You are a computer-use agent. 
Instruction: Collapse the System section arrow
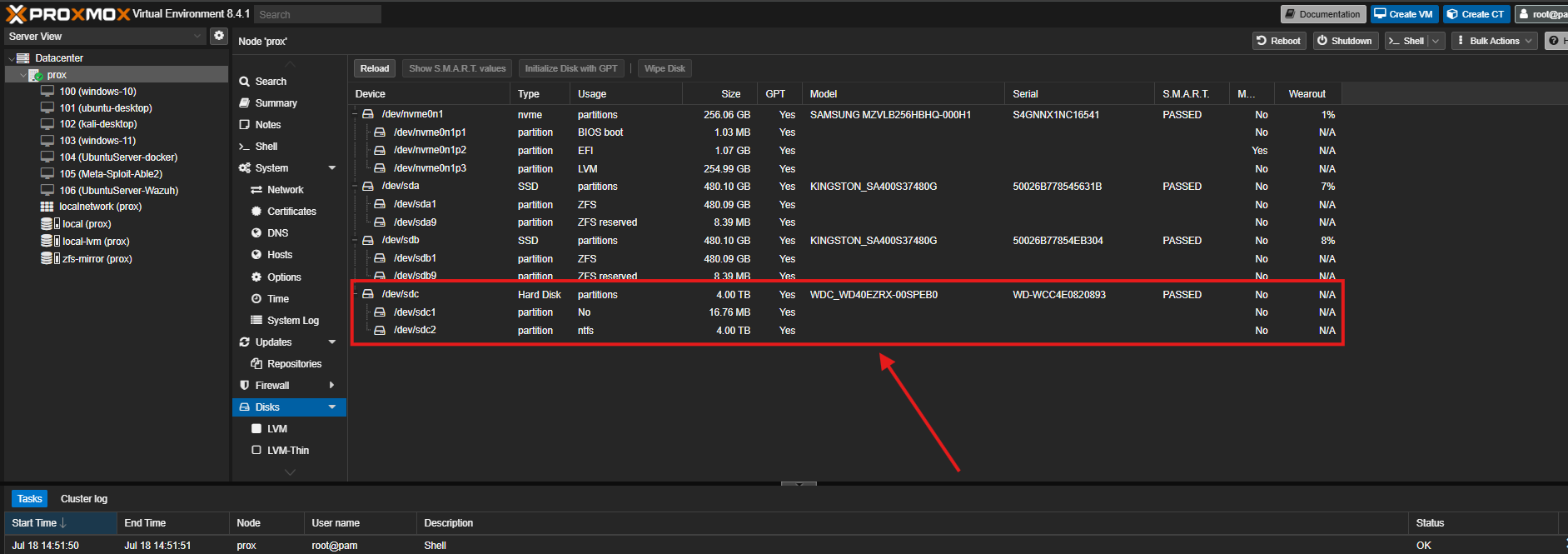coord(332,168)
